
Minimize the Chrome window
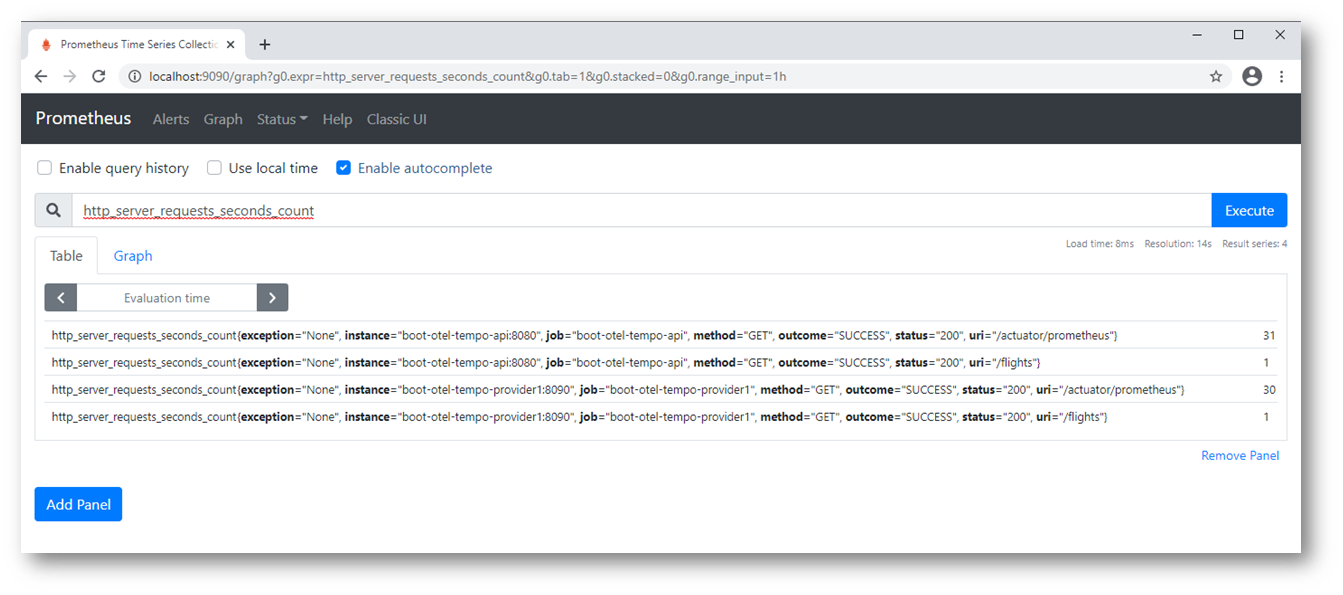coord(1197,35)
